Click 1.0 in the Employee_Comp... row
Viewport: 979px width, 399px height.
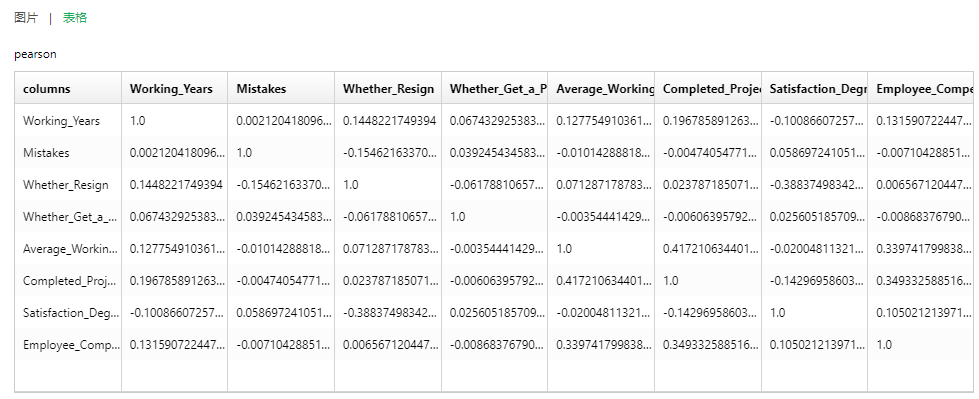coord(885,344)
